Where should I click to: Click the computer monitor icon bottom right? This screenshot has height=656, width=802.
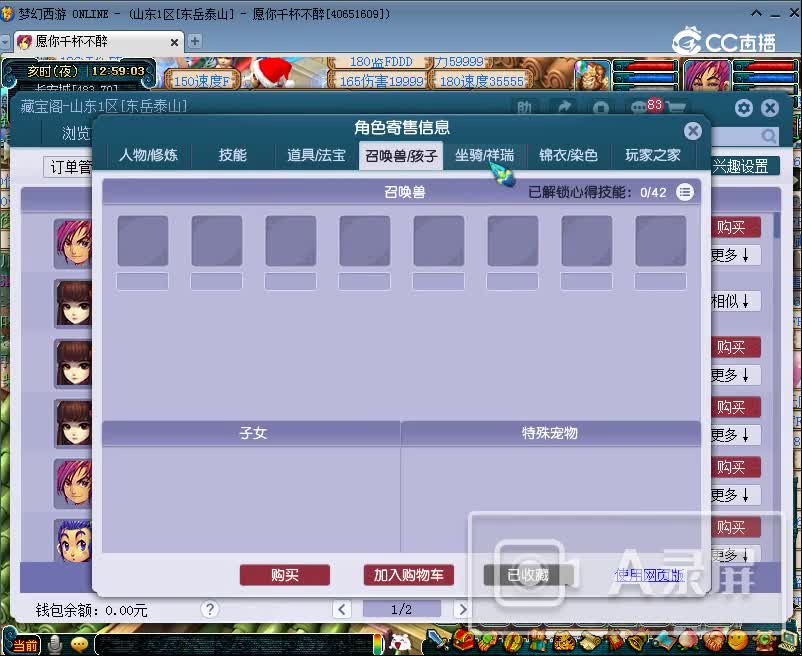(x=790, y=640)
